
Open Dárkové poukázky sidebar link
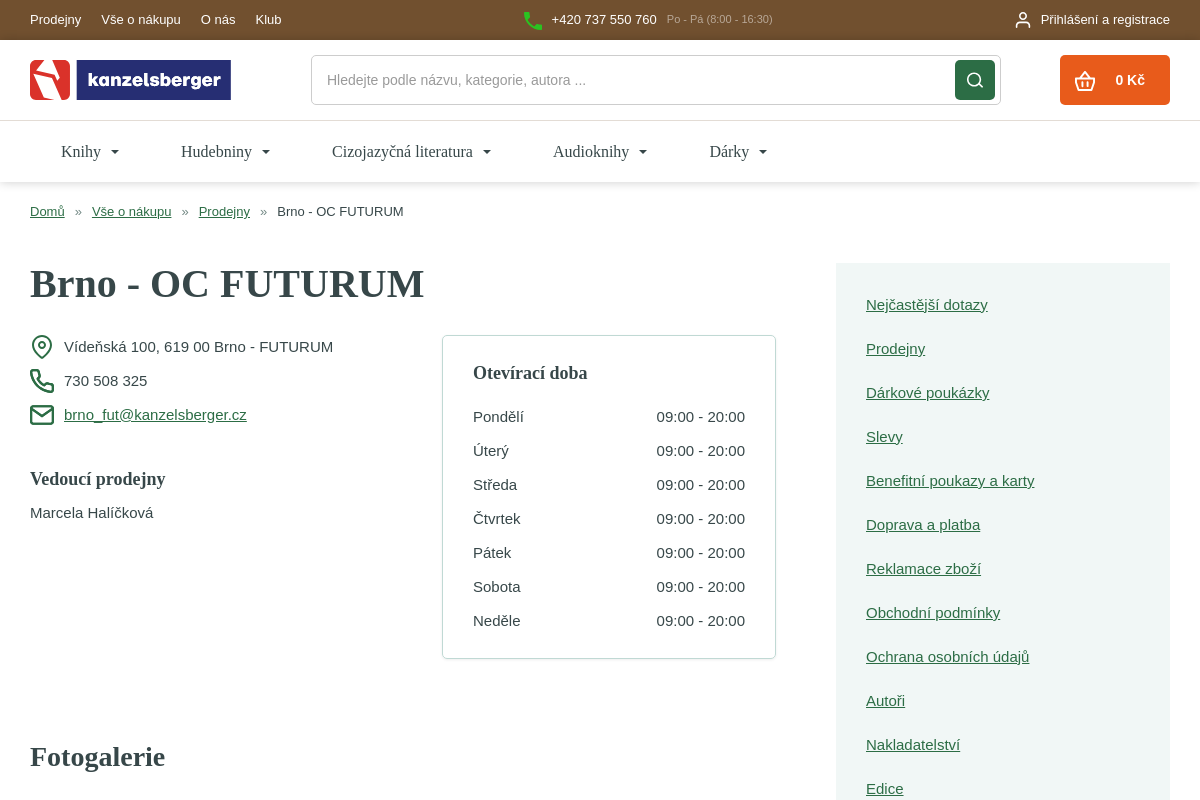tap(928, 393)
